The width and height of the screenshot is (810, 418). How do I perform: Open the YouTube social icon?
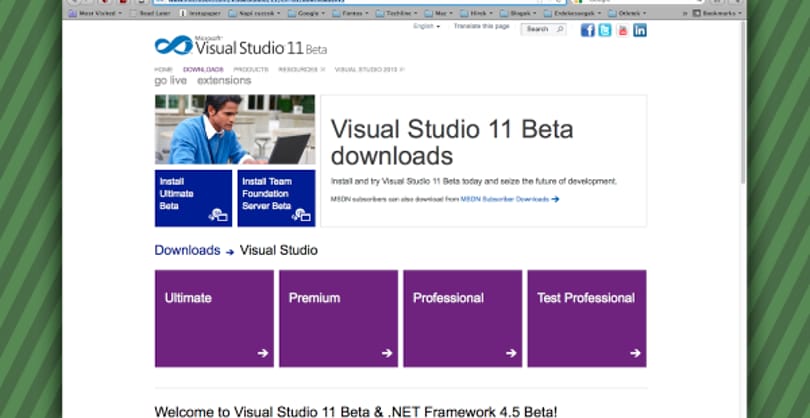[x=622, y=30]
